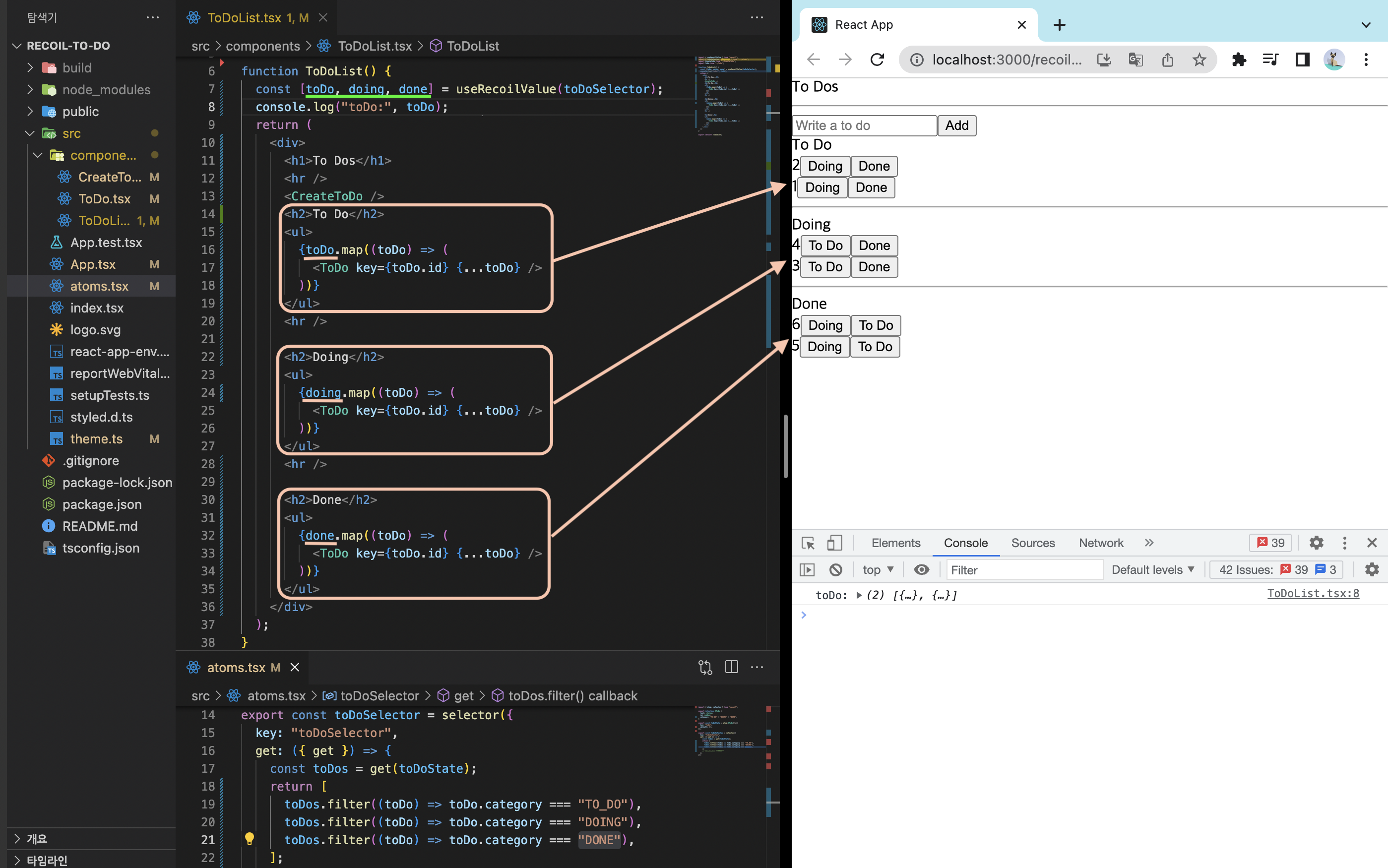Click the DevTools inspect element icon
The height and width of the screenshot is (868, 1388).
[808, 543]
